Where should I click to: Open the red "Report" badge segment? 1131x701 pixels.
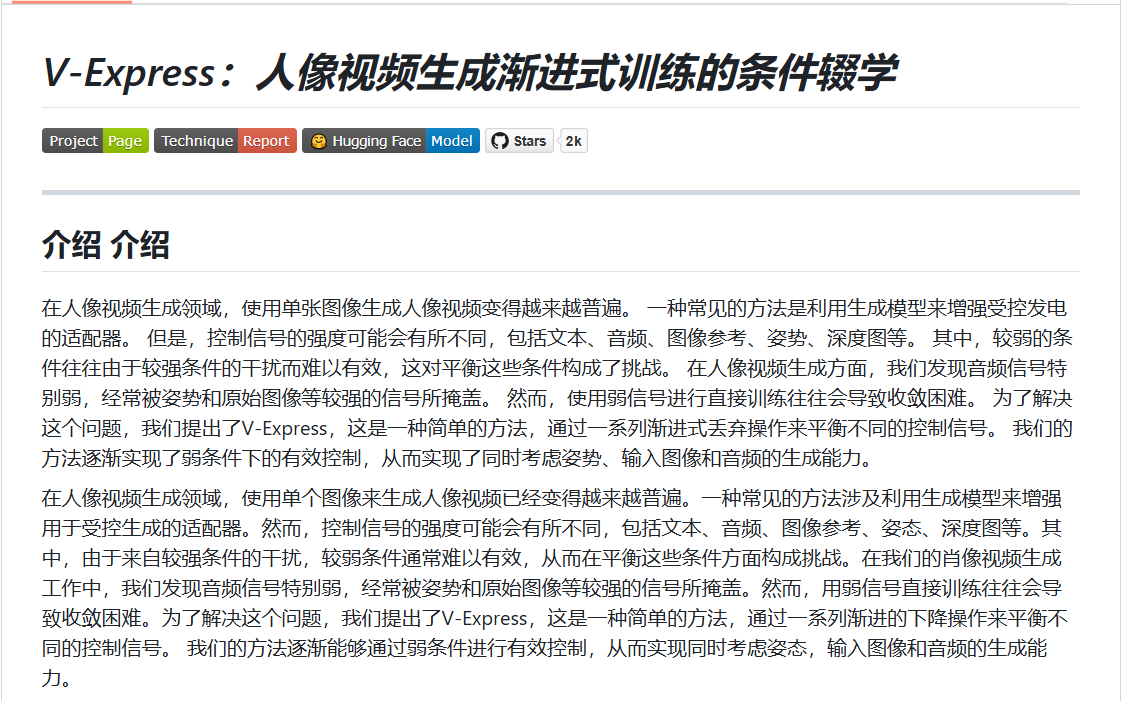(x=265, y=140)
